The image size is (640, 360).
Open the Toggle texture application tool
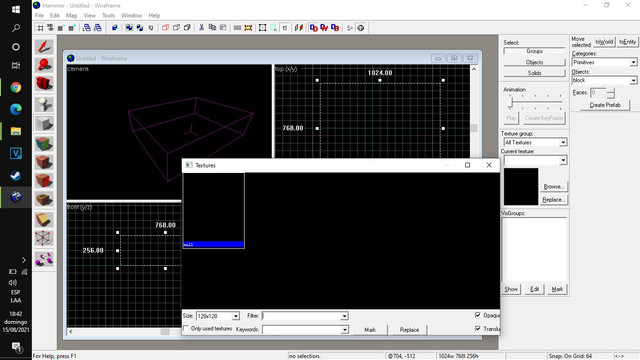44,144
